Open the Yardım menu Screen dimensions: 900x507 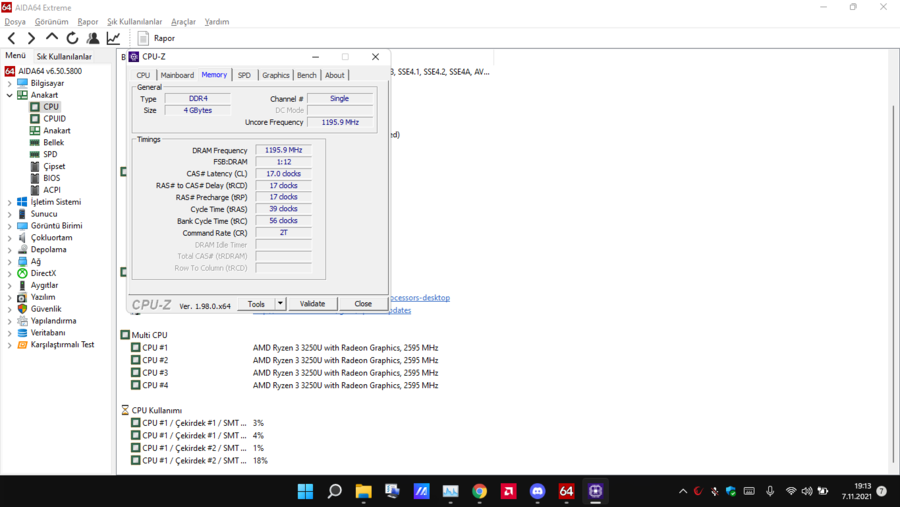tap(217, 21)
